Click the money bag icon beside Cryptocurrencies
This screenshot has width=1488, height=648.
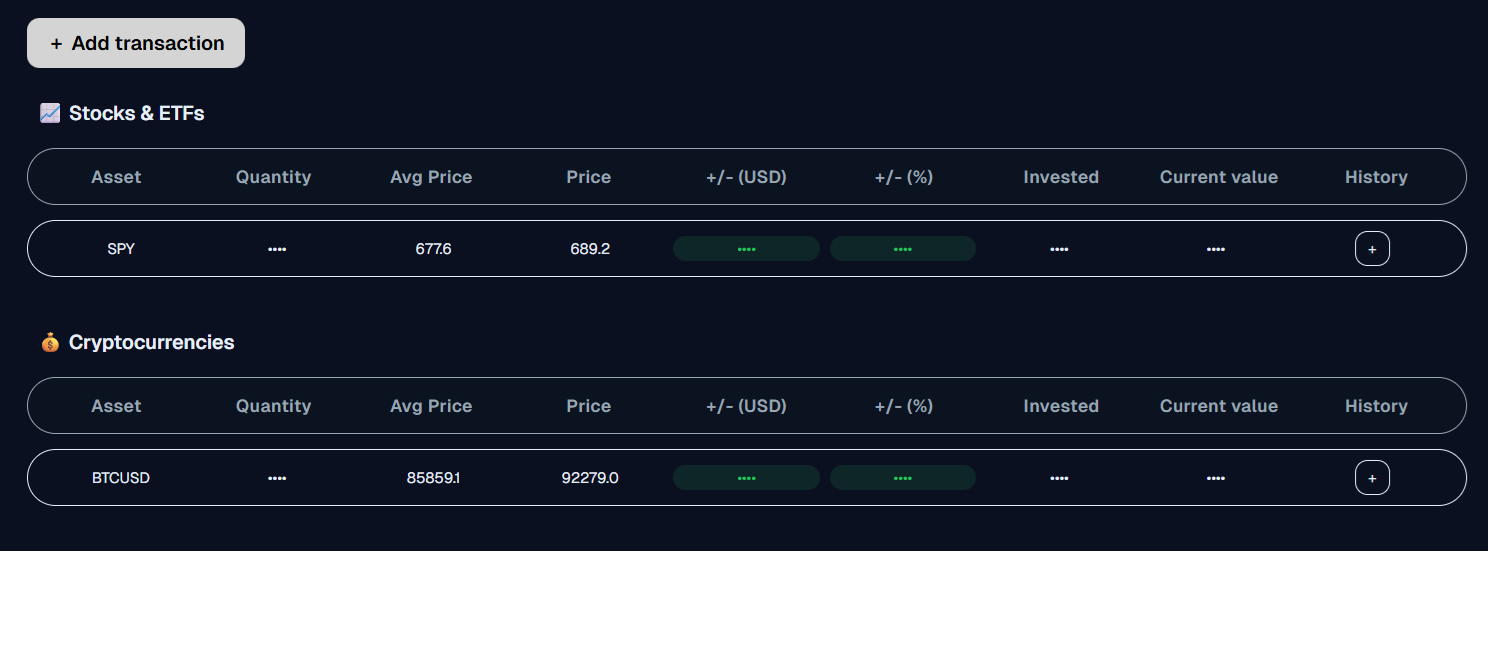pyautogui.click(x=49, y=342)
